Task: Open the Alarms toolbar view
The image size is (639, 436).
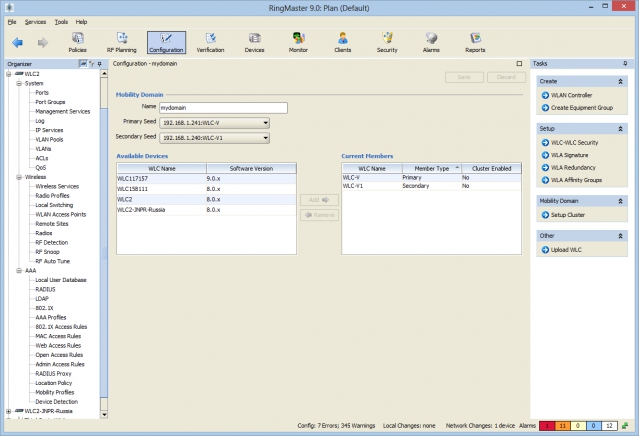Action: pyautogui.click(x=431, y=42)
